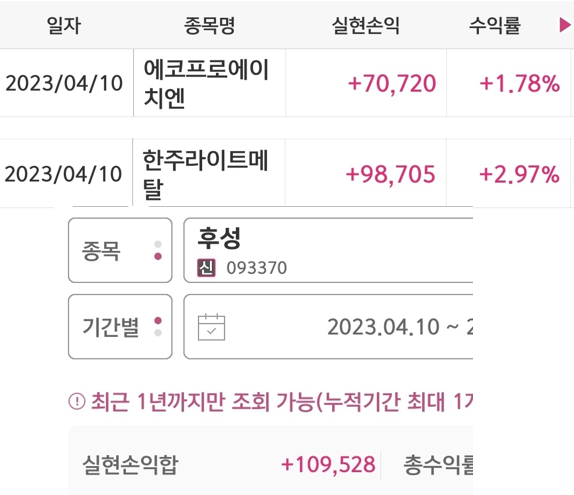Click the info icon beside 최근 1년까지만 notice
Viewport: 574px width, 495px height.
[77, 402]
